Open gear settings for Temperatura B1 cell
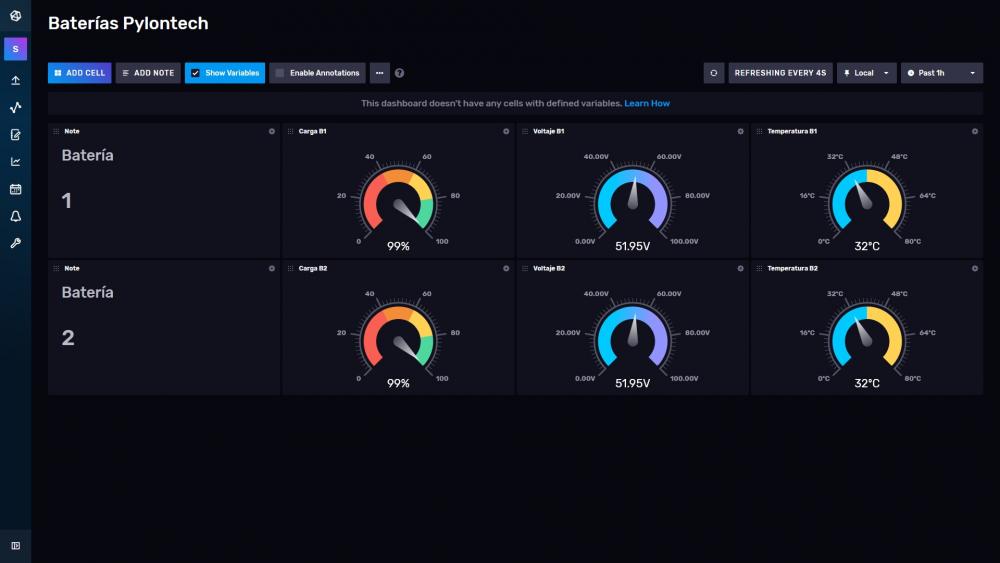 (974, 131)
